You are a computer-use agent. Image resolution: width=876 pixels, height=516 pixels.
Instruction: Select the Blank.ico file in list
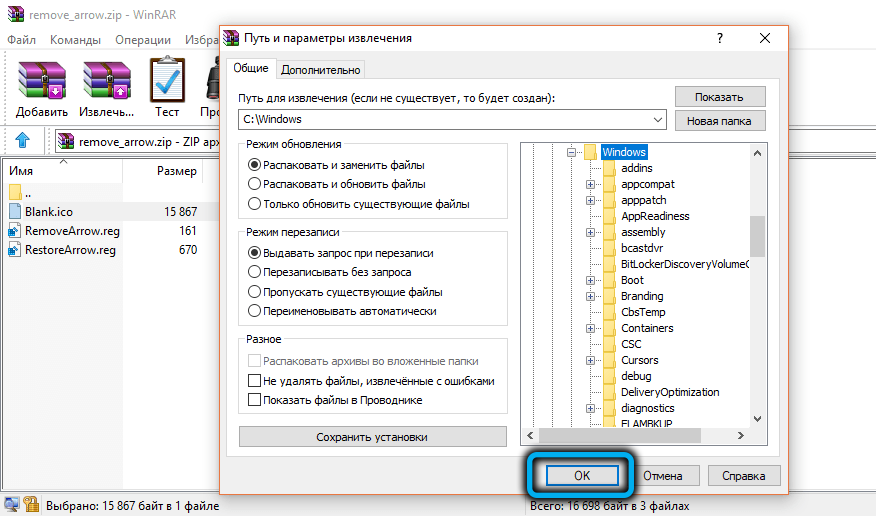click(49, 212)
